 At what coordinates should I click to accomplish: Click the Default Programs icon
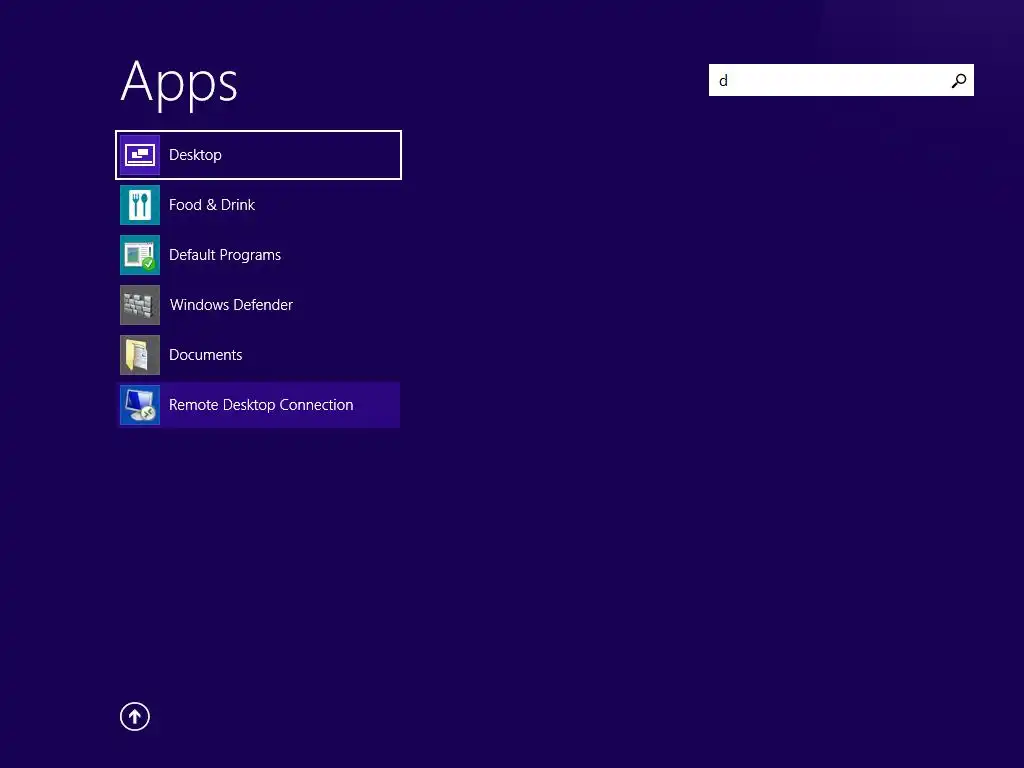coord(140,255)
